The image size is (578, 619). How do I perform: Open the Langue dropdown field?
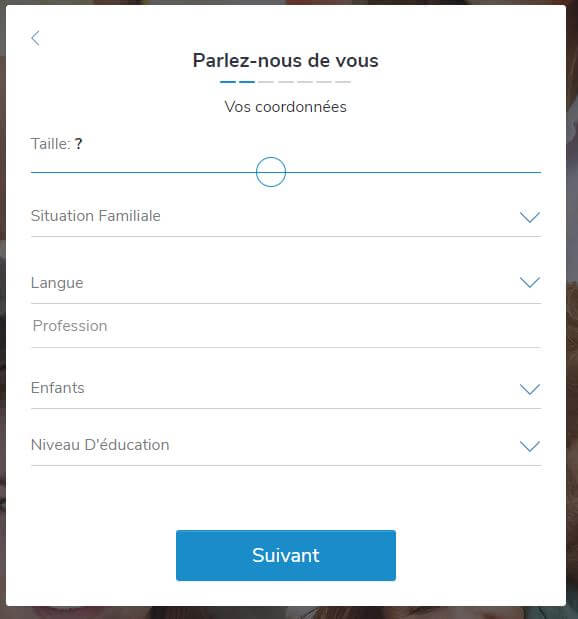(286, 283)
